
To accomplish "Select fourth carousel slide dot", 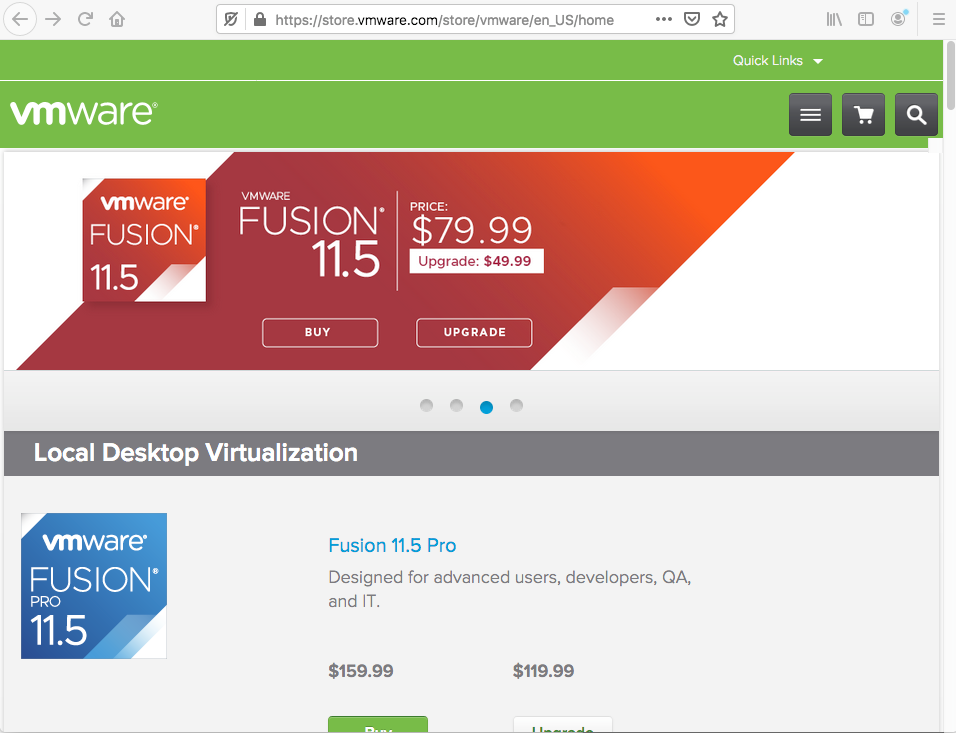I will point(516,405).
